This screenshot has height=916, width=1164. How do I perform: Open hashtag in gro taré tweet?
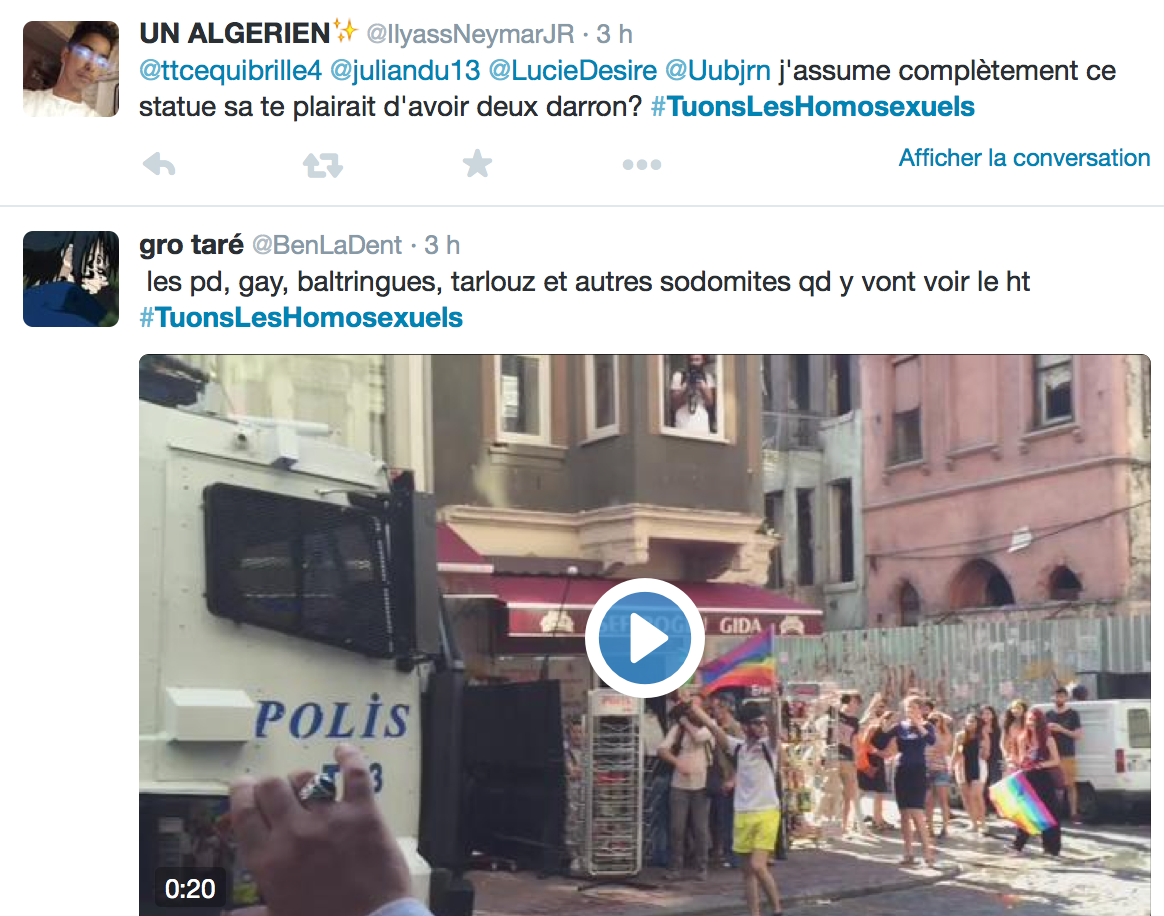click(x=301, y=318)
